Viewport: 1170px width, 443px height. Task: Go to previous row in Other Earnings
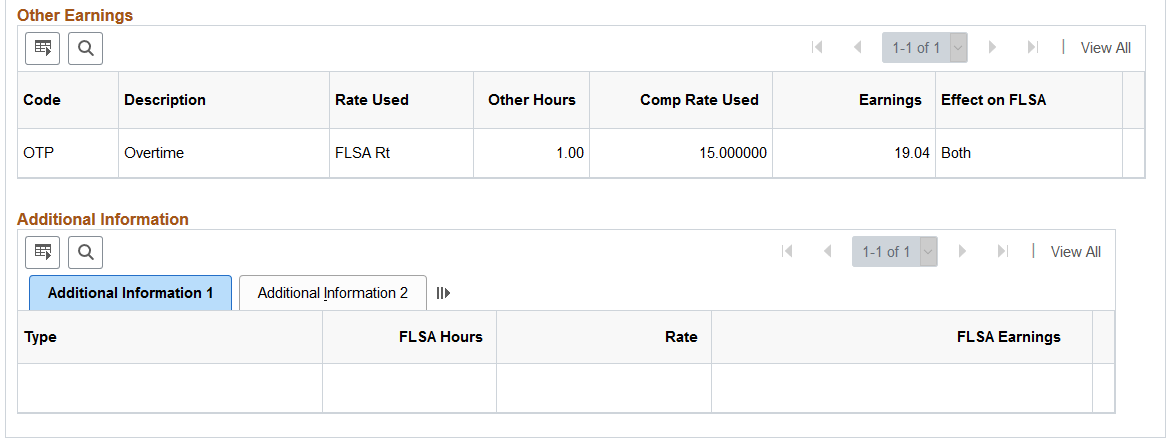[x=857, y=48]
